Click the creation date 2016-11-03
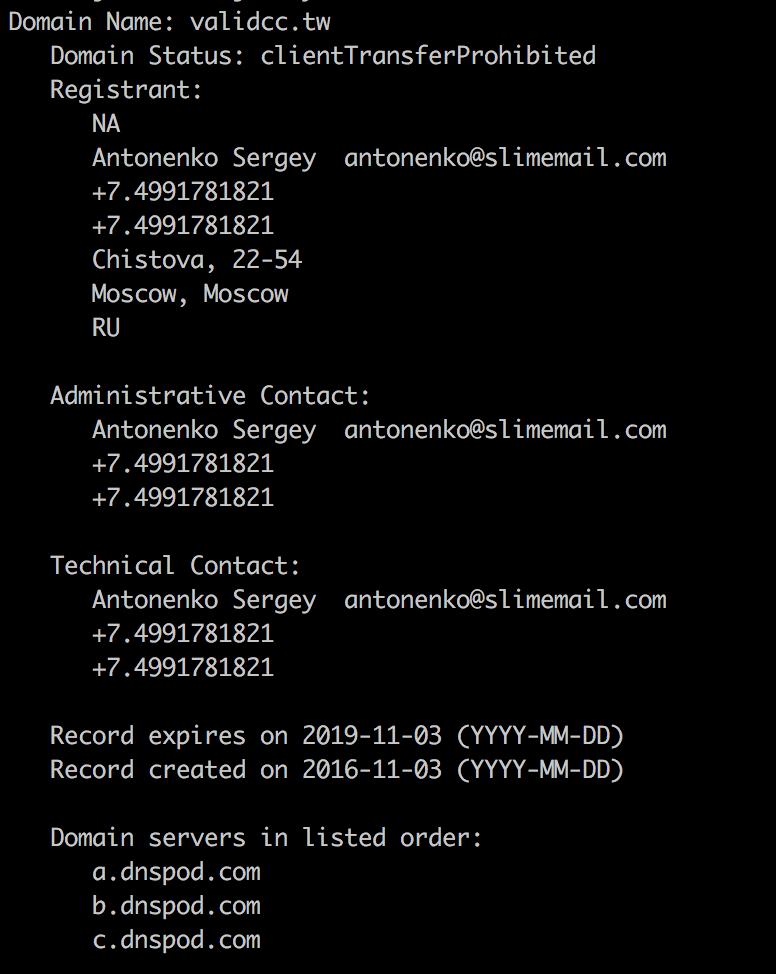Viewport: 776px width, 974px height. (x=372, y=769)
